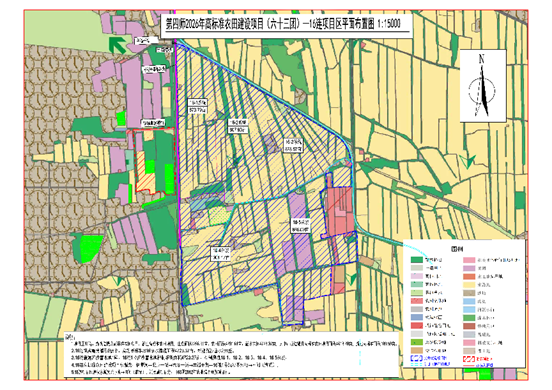Viewport: 552px width, 390px height.
Task: Click the 图例 legend heading
Action: tap(457, 249)
